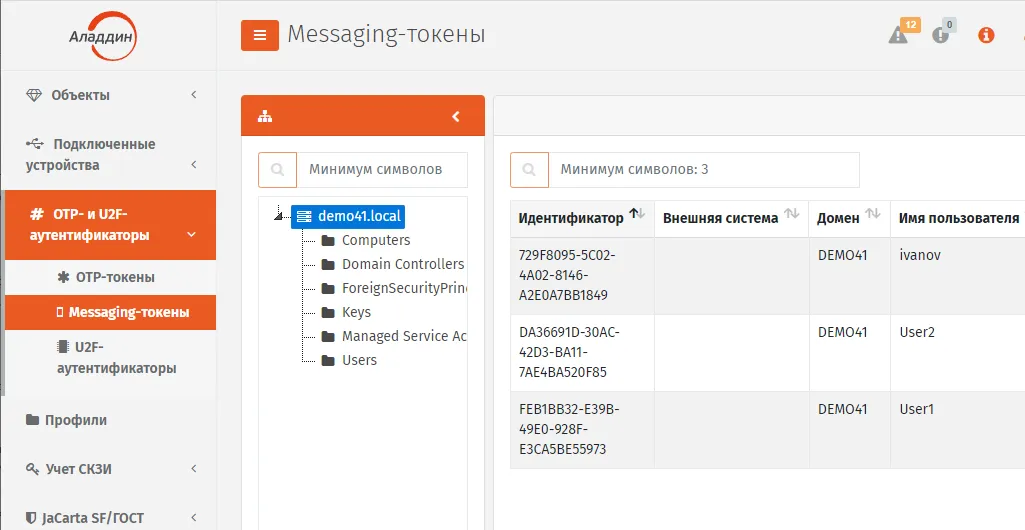Click the orange hamburger menu button
This screenshot has width=1025, height=530.
tap(260, 35)
